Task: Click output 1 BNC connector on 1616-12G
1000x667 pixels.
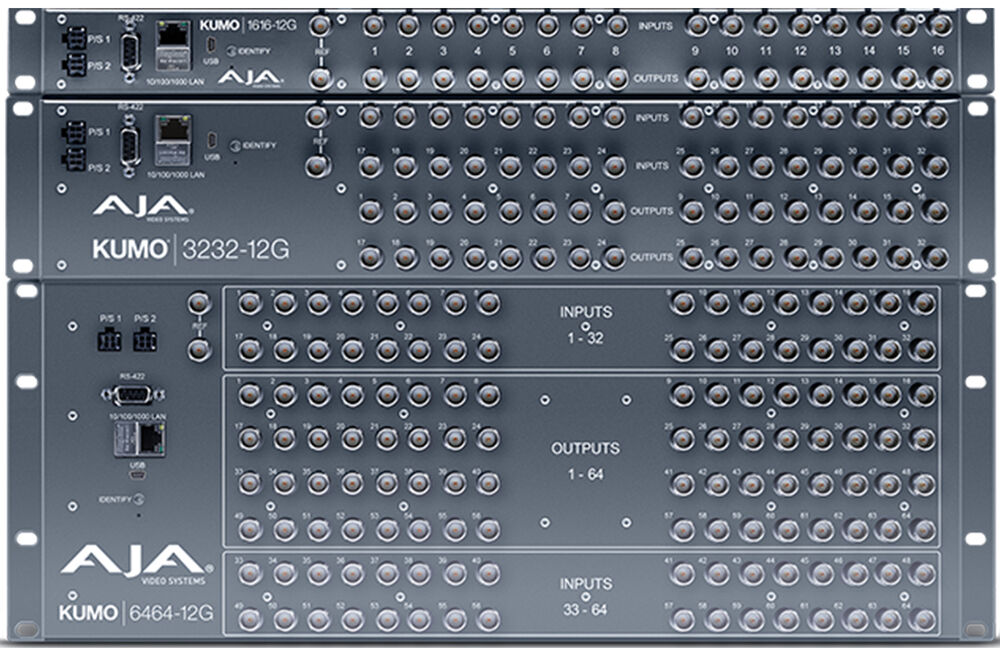Action: [x=374, y=79]
